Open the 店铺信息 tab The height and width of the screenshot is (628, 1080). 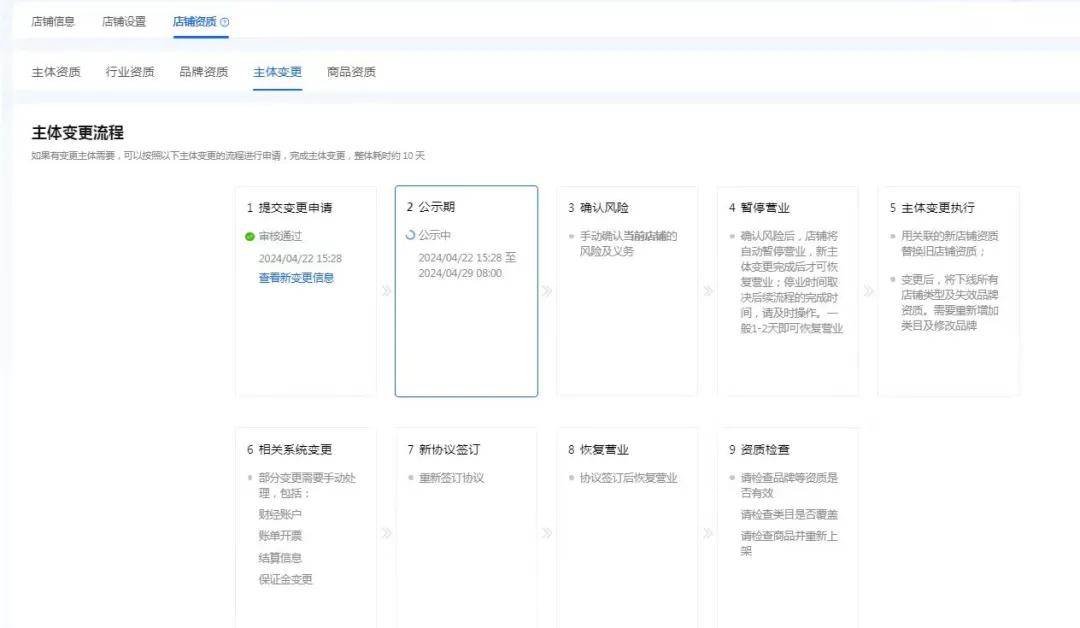[53, 21]
